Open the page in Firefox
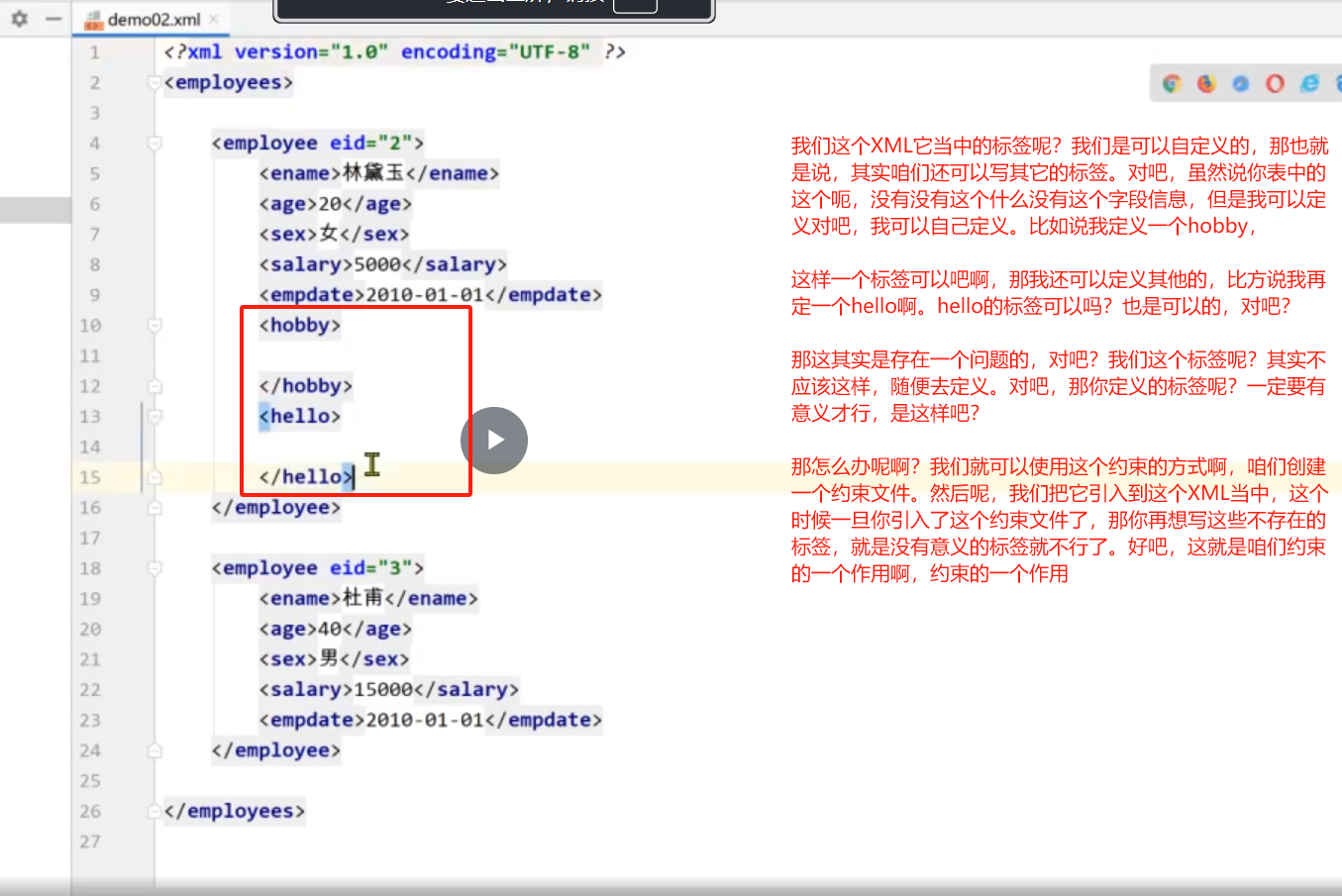 pyautogui.click(x=1206, y=83)
